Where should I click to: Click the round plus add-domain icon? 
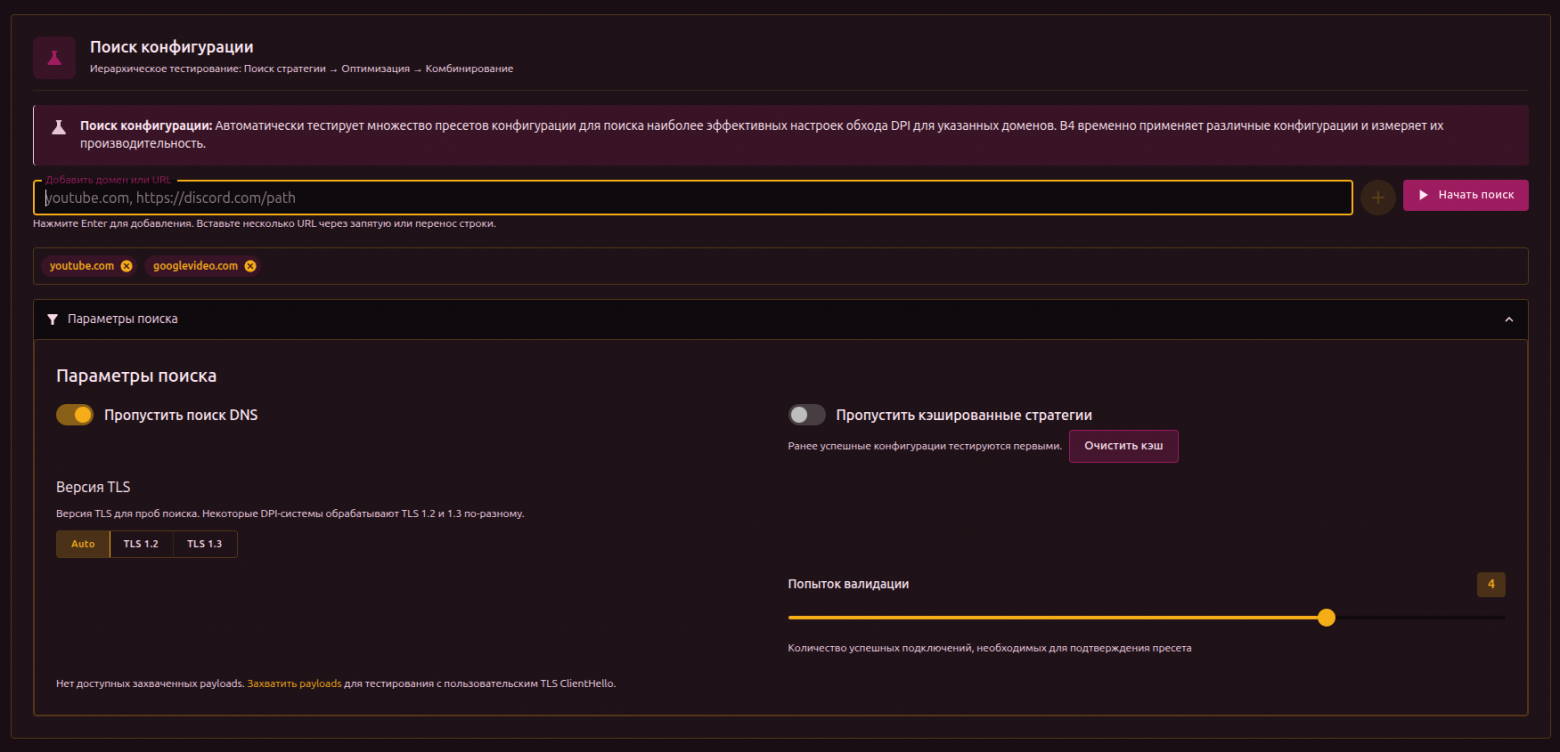pos(1378,198)
